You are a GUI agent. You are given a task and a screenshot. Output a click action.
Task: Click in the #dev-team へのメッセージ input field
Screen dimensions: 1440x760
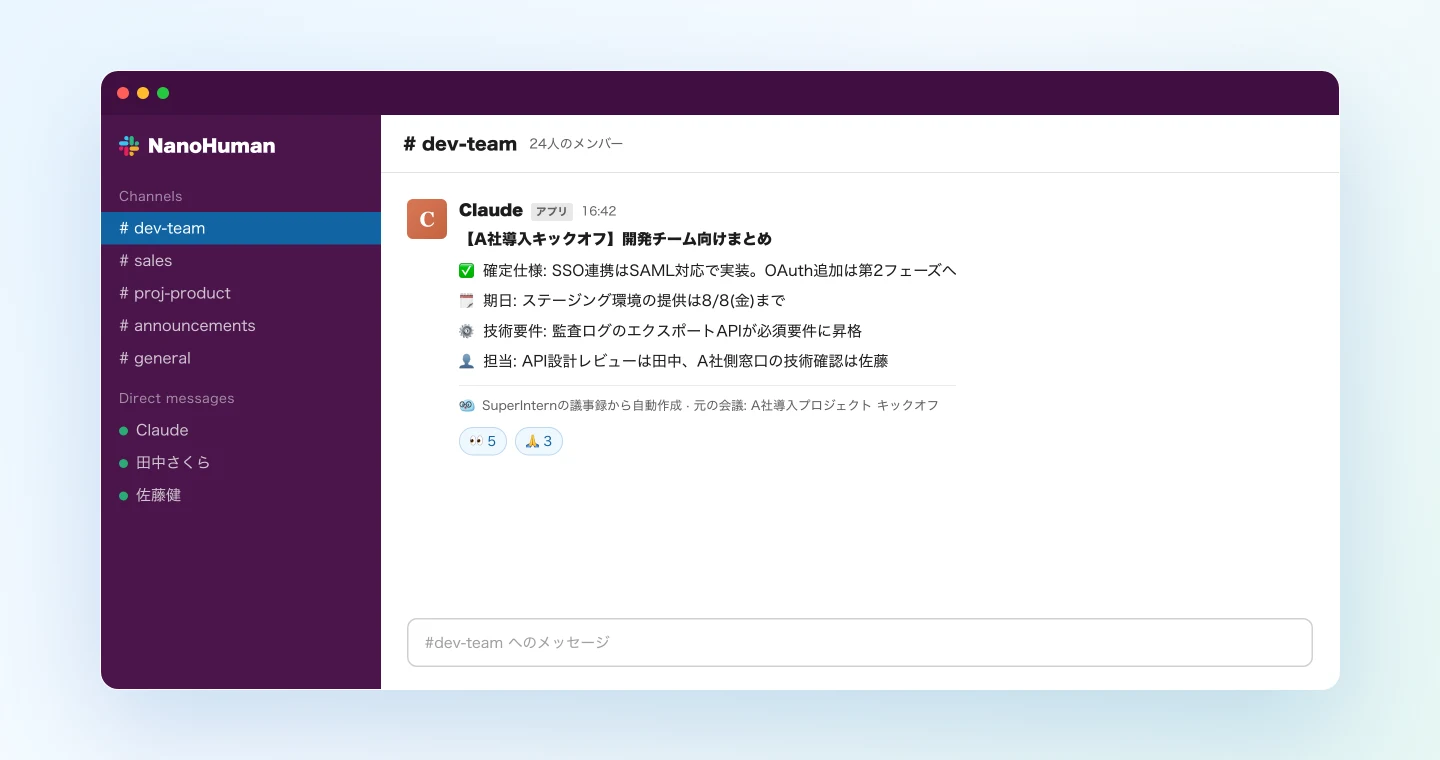coord(860,642)
